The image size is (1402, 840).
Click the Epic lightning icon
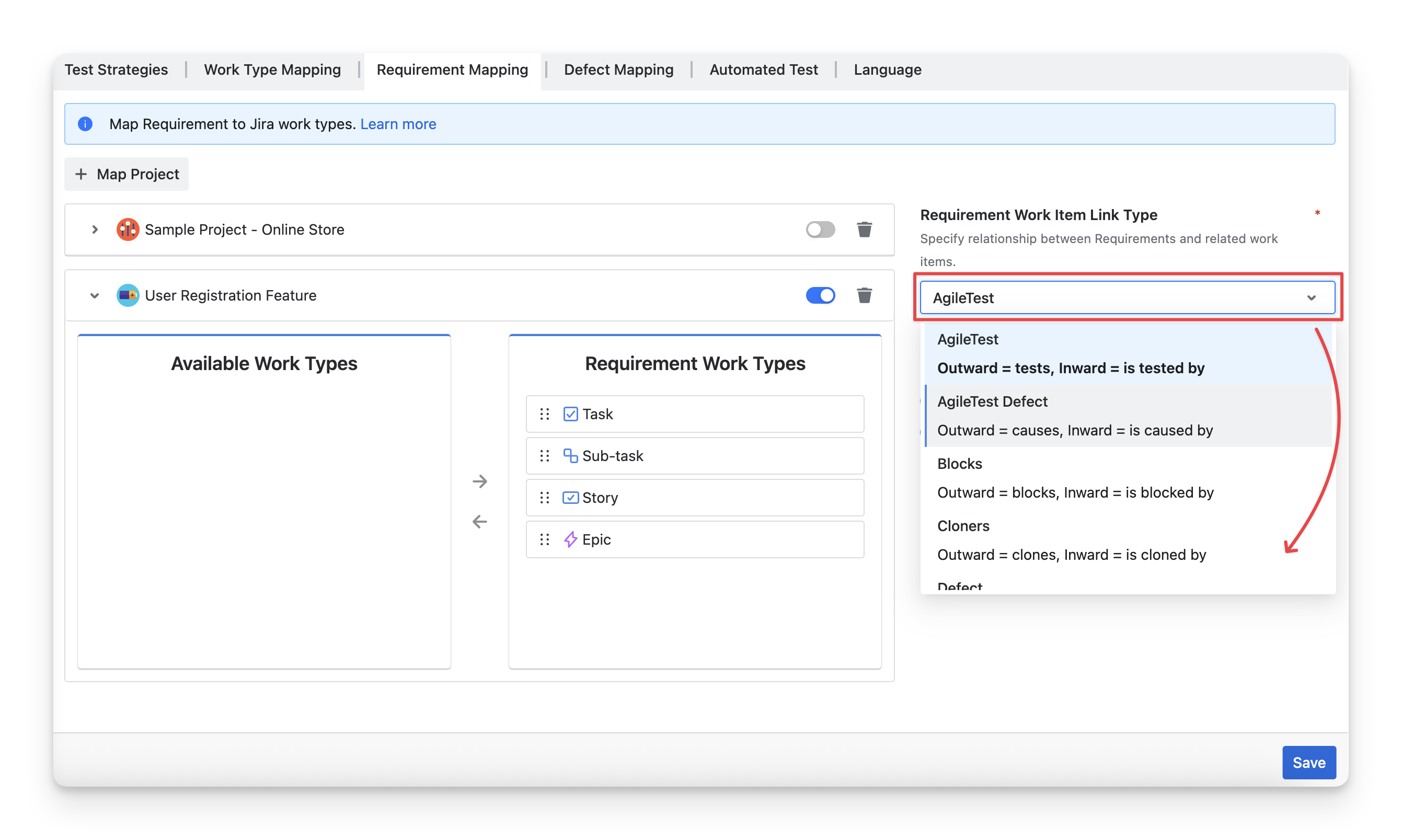tap(570, 539)
